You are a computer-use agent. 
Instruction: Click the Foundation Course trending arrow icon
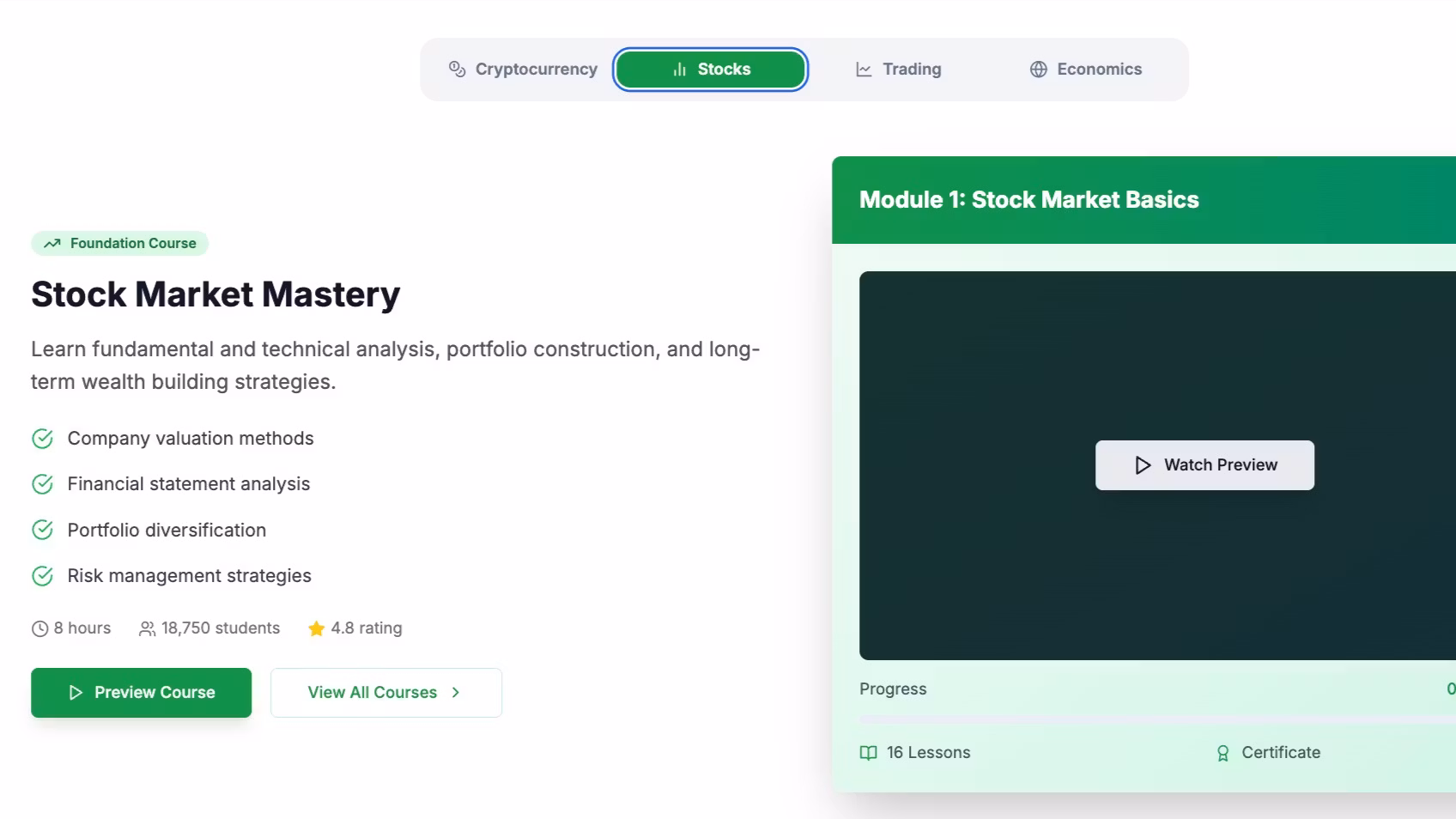click(x=52, y=244)
